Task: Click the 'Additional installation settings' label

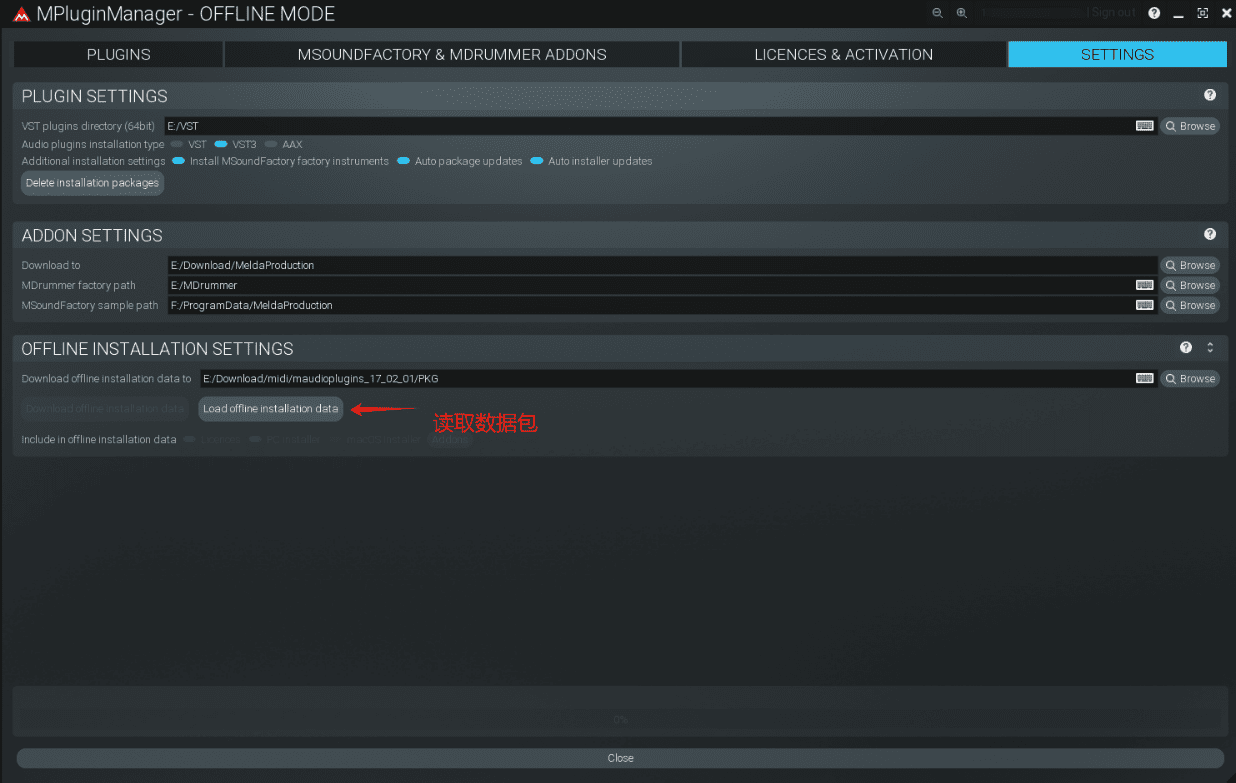Action: (x=93, y=161)
